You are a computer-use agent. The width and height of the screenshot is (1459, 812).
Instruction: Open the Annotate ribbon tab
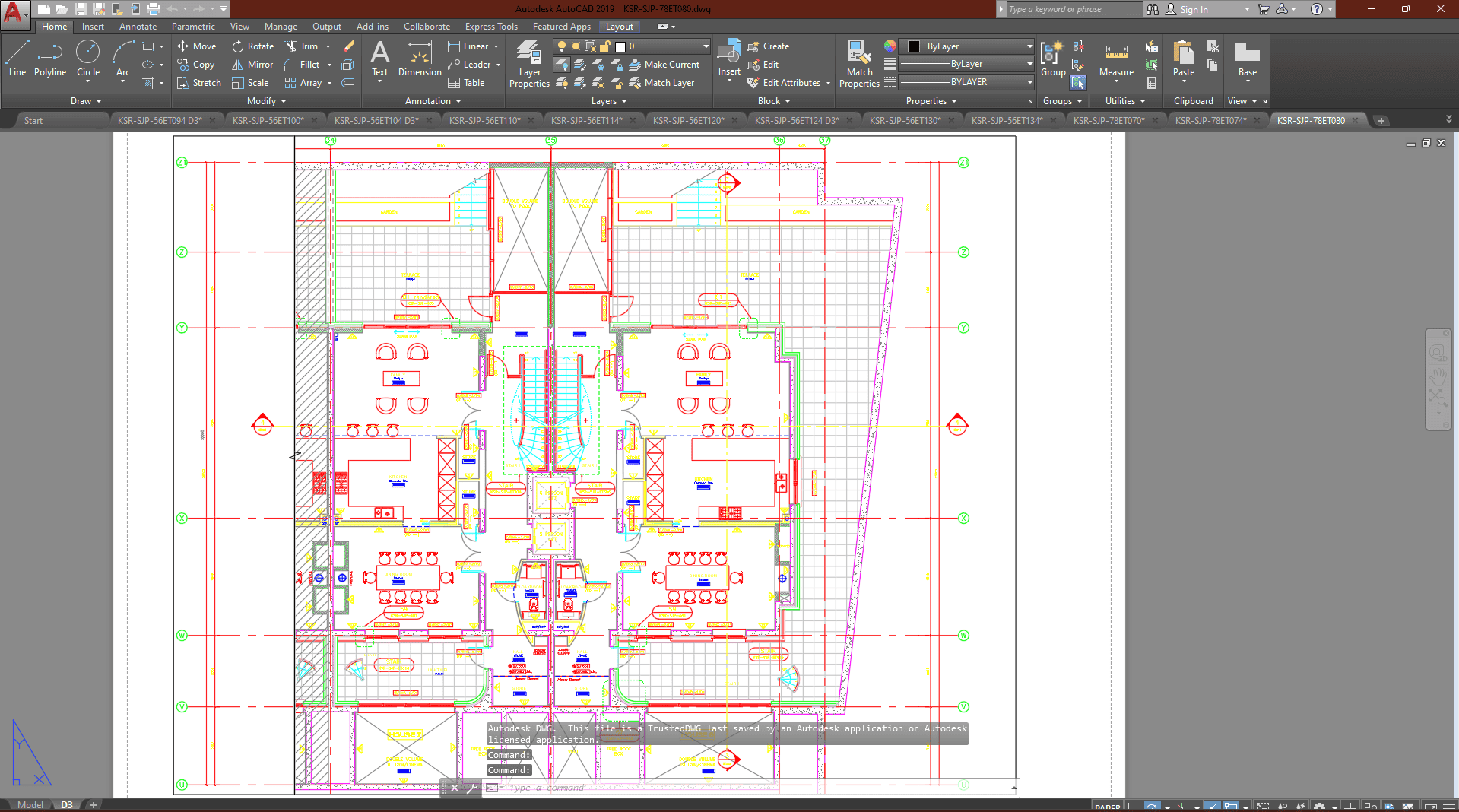click(138, 27)
